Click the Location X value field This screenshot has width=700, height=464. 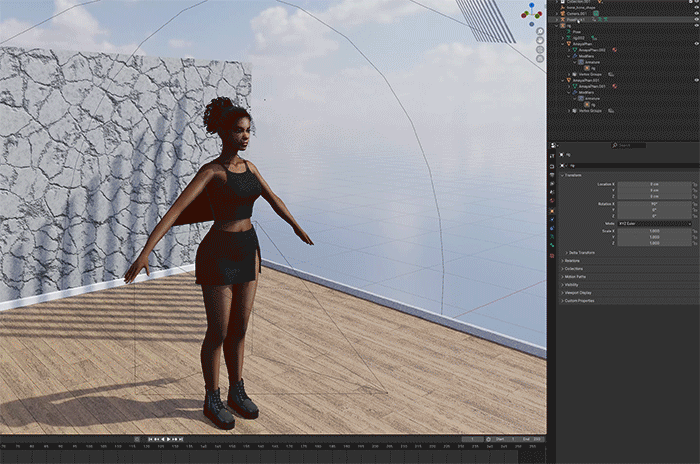tap(654, 184)
